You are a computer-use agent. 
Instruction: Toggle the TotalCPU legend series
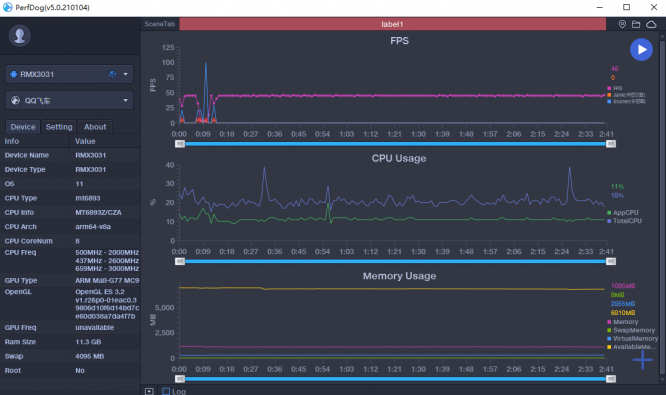coord(624,221)
